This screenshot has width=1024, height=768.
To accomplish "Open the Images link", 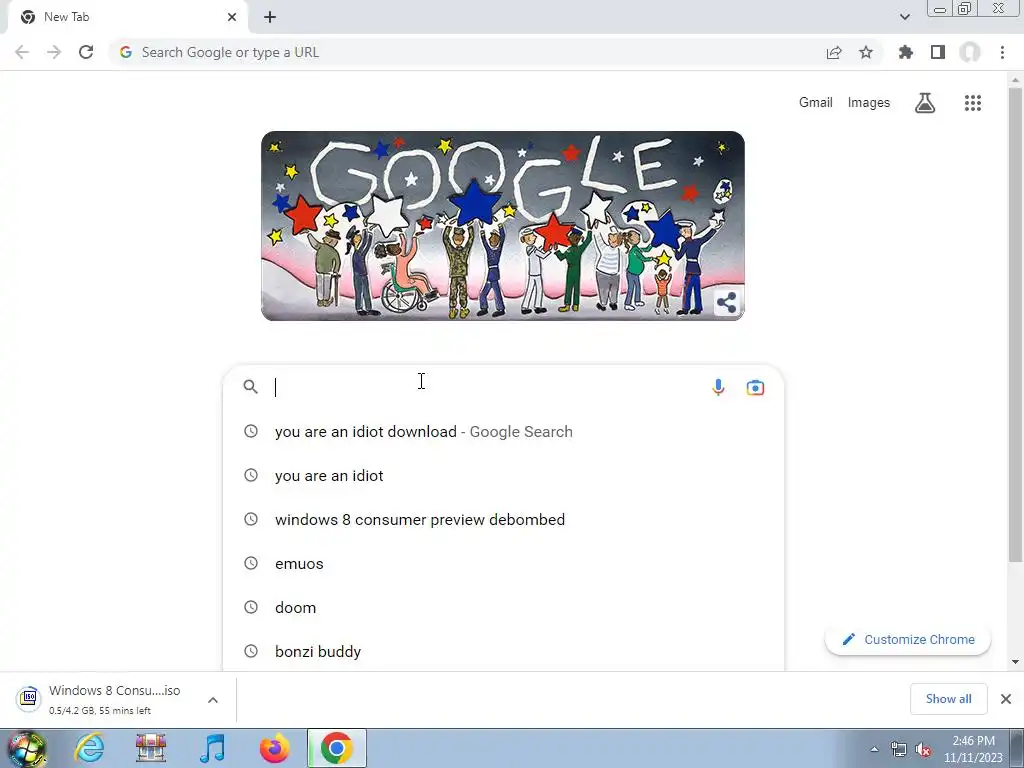I will click(x=869, y=103).
